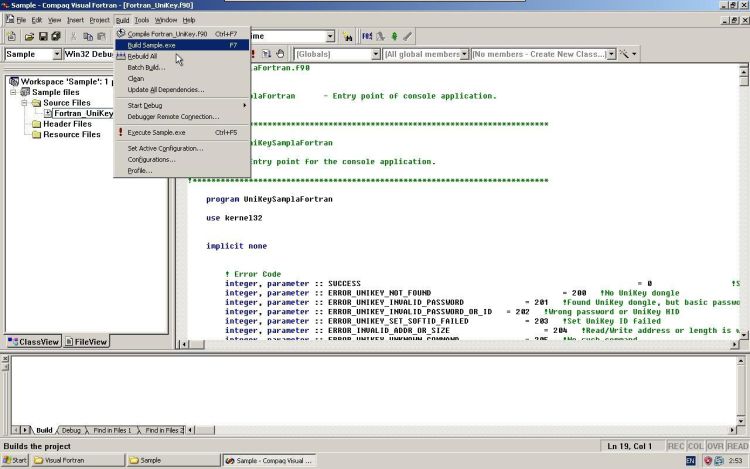Screen dimensions: 750x469
Task: Click the hand breakpoint toolbar icon
Action: (280, 54)
